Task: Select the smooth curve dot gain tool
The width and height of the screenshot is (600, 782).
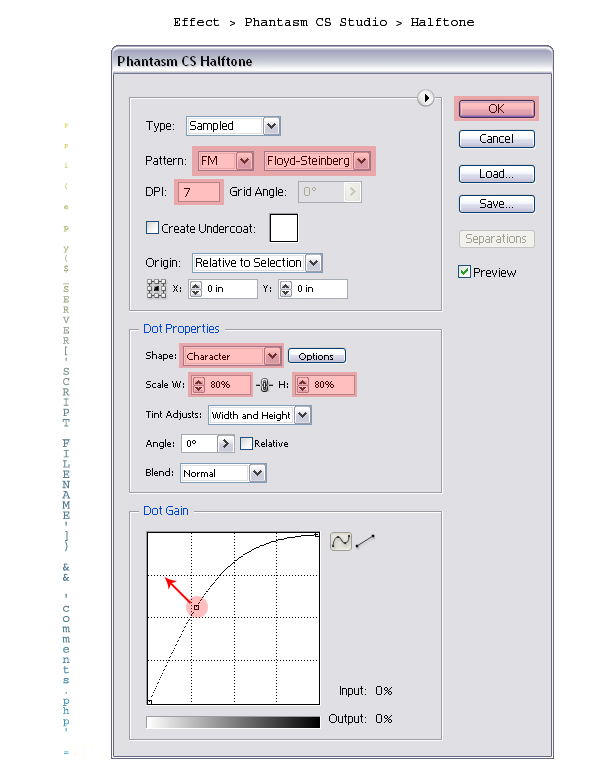Action: 341,541
